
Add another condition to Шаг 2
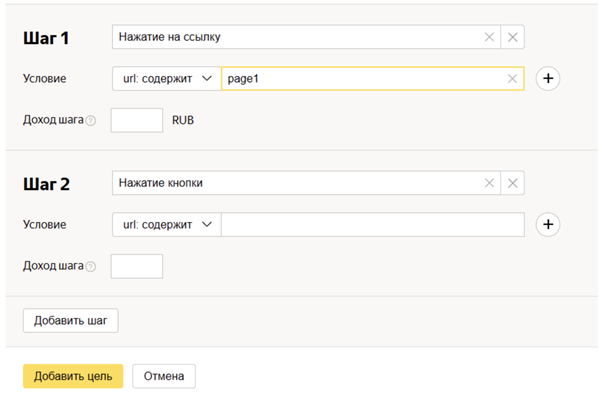click(547, 225)
